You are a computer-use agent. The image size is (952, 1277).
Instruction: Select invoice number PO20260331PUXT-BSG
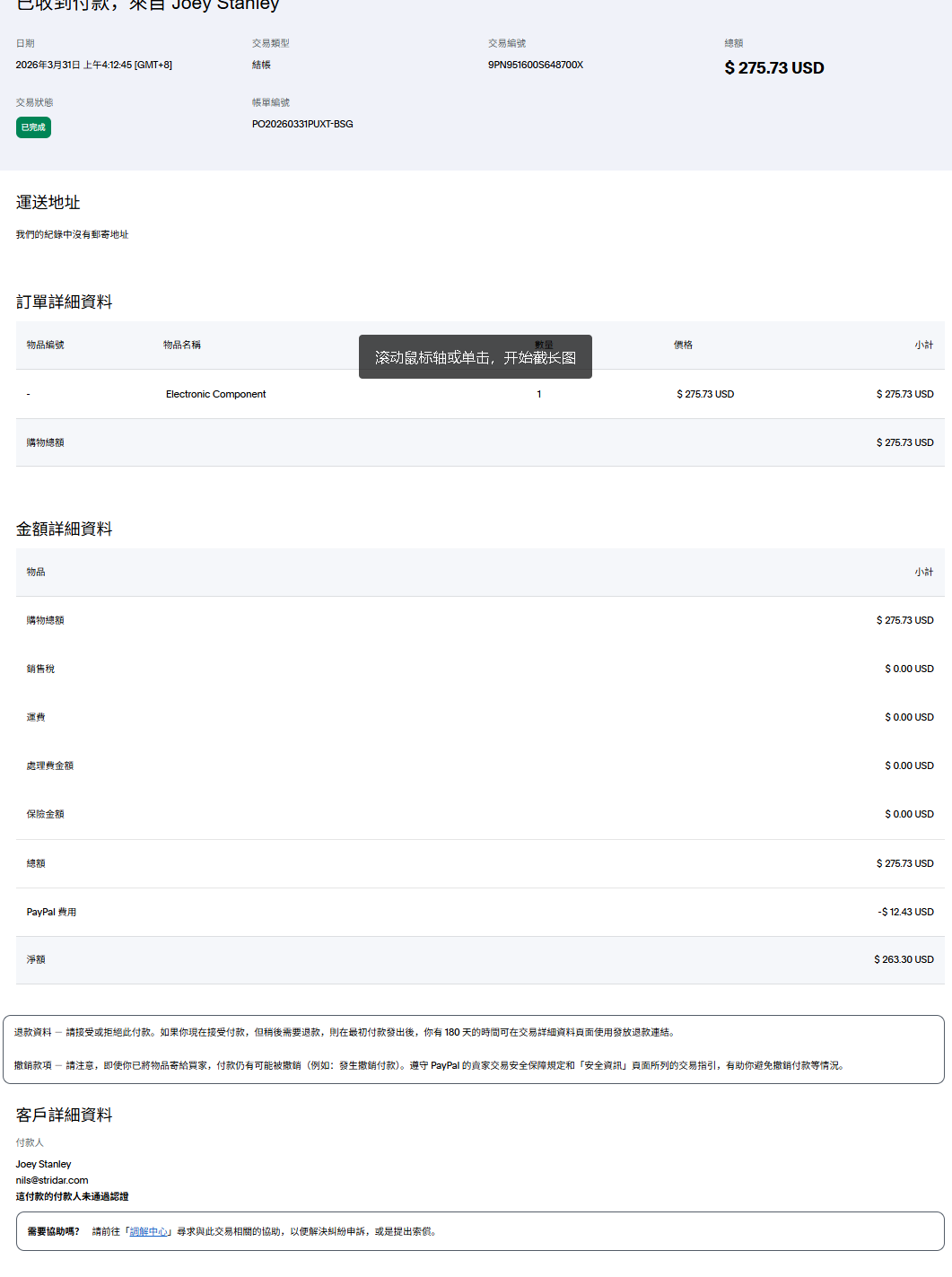coord(302,124)
